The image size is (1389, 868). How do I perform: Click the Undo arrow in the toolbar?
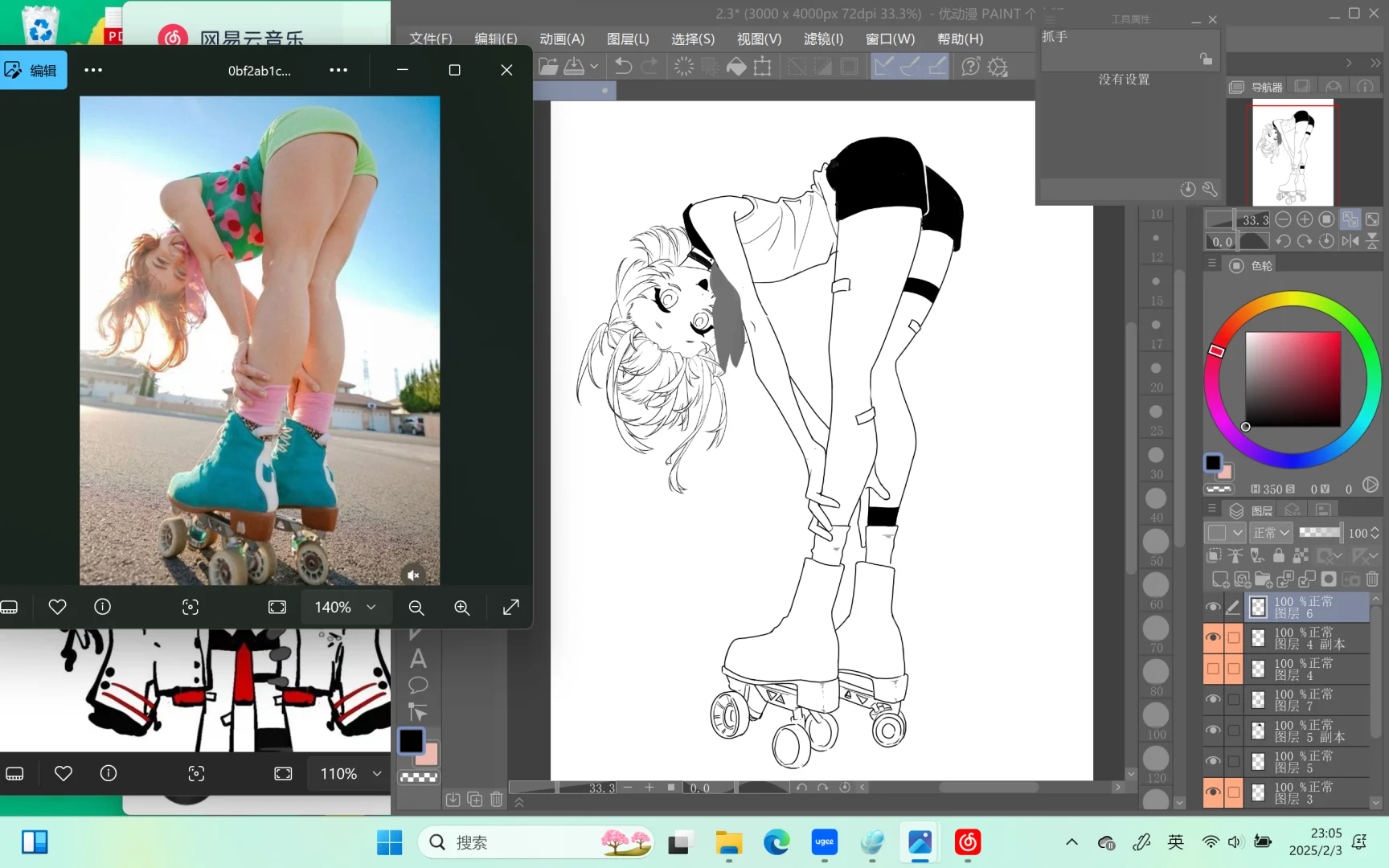click(x=623, y=67)
